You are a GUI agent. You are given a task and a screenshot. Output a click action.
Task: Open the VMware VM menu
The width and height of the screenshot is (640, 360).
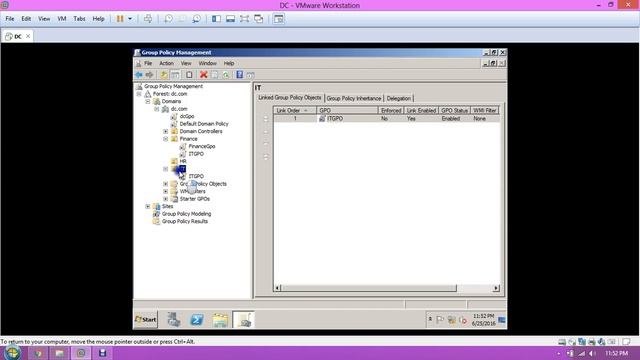click(62, 19)
